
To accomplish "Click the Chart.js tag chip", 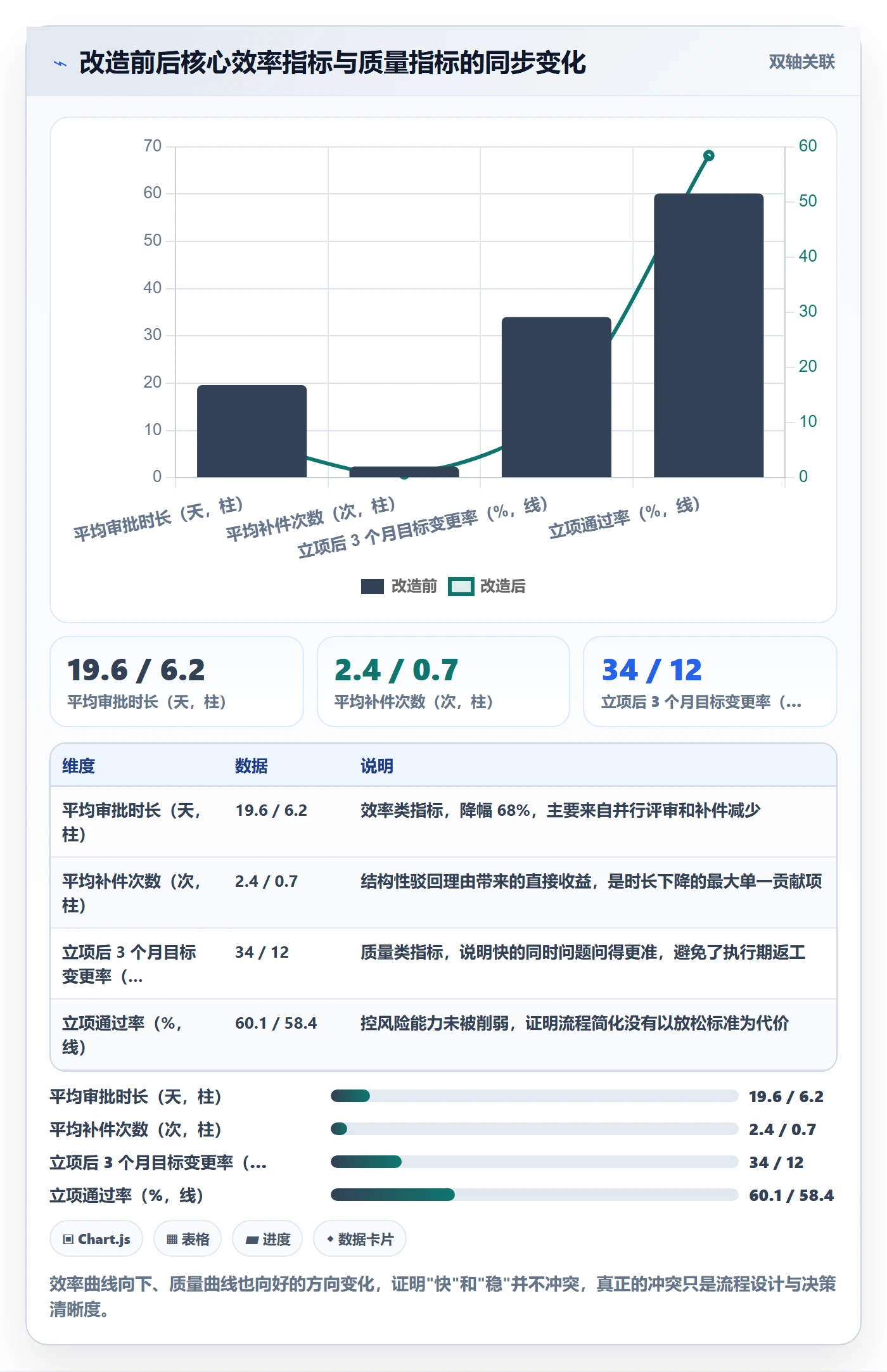I will (96, 1239).
